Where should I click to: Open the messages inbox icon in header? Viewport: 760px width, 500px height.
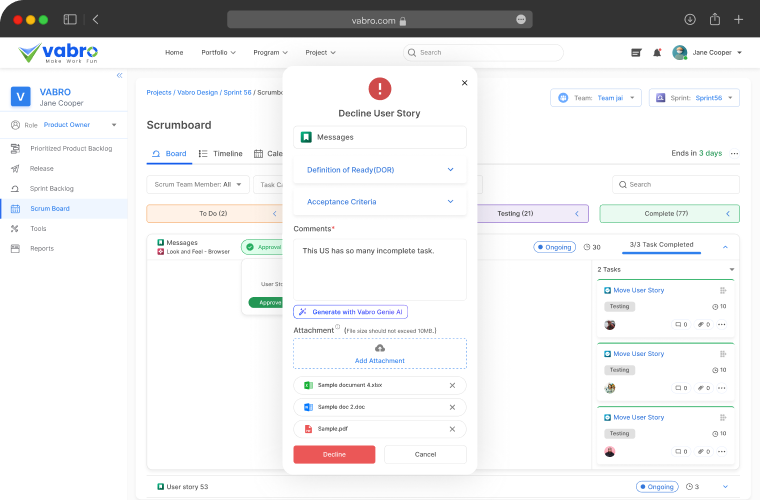(x=636, y=52)
